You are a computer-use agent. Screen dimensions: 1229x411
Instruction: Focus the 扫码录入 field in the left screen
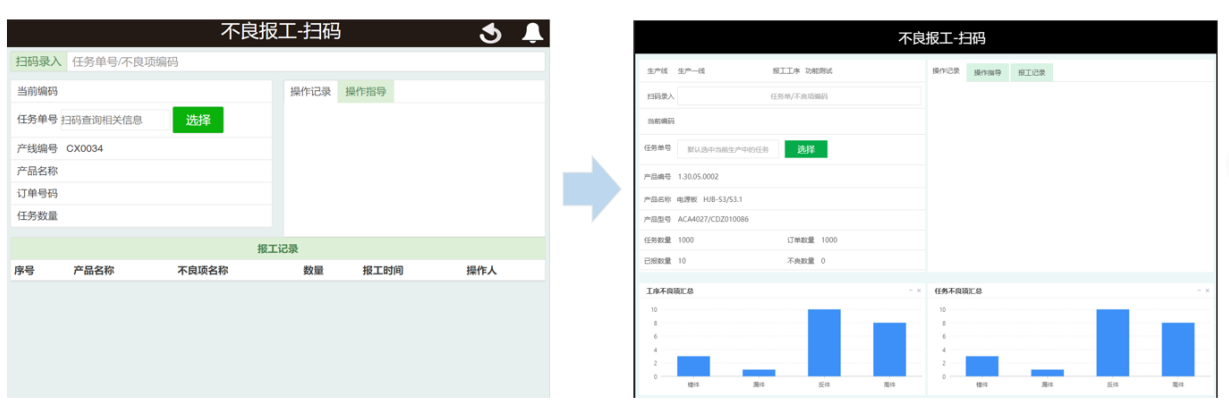pyautogui.click(x=306, y=62)
